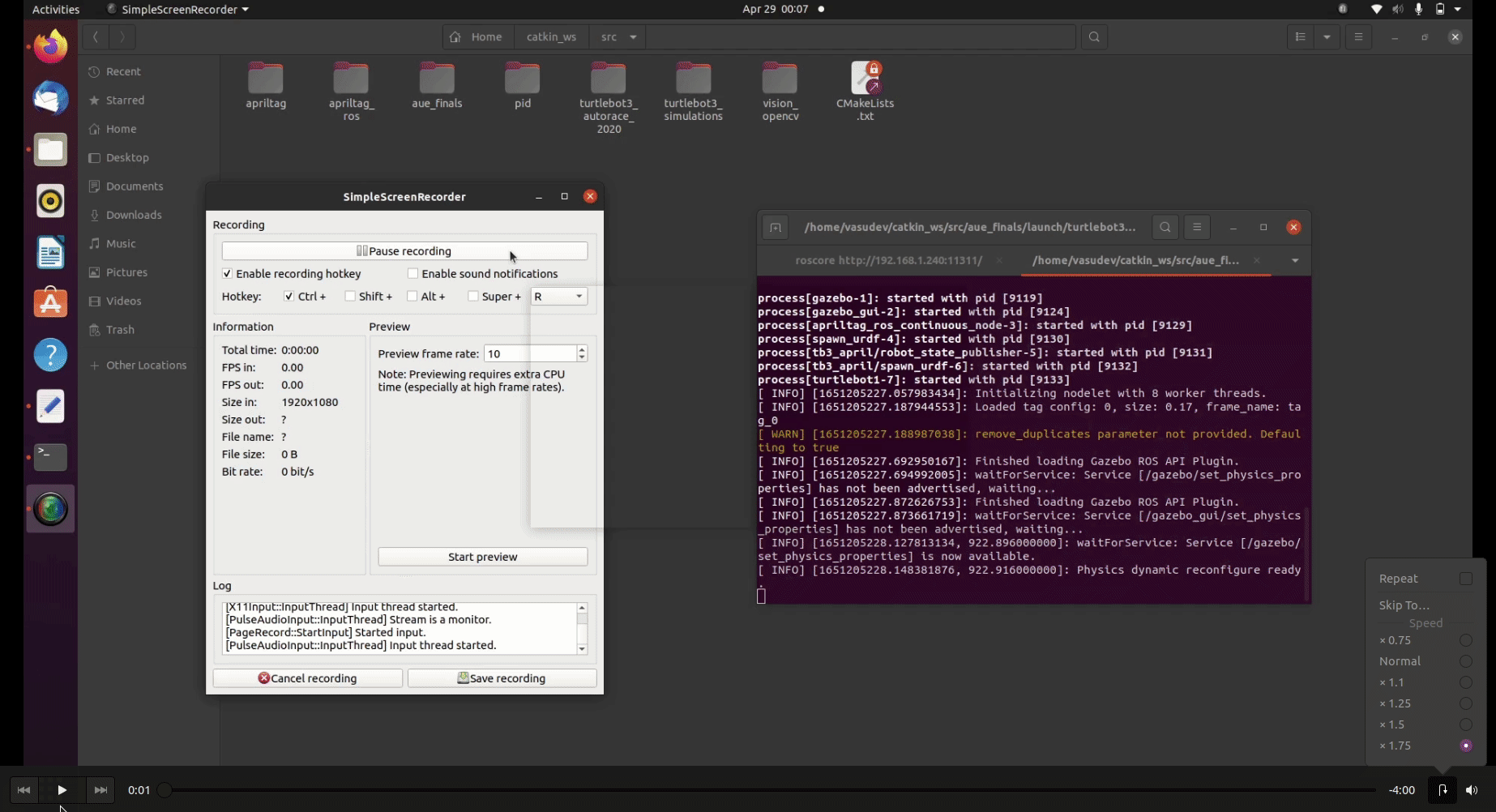Viewport: 1496px width, 812px height.
Task: Select the turtlebot3_simulations folder
Action: pyautogui.click(x=693, y=92)
